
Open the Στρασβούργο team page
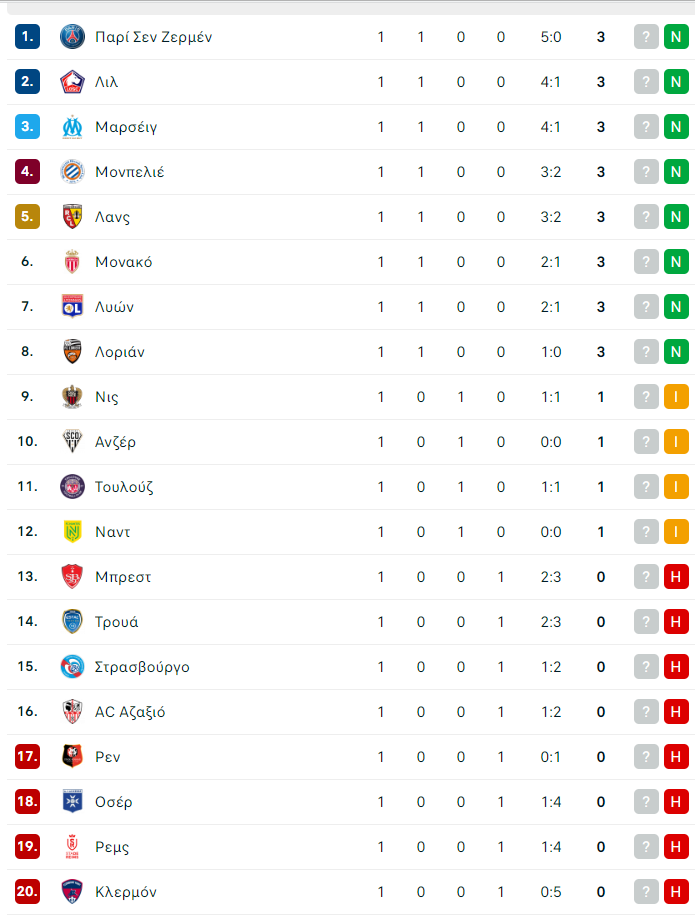[x=142, y=667]
